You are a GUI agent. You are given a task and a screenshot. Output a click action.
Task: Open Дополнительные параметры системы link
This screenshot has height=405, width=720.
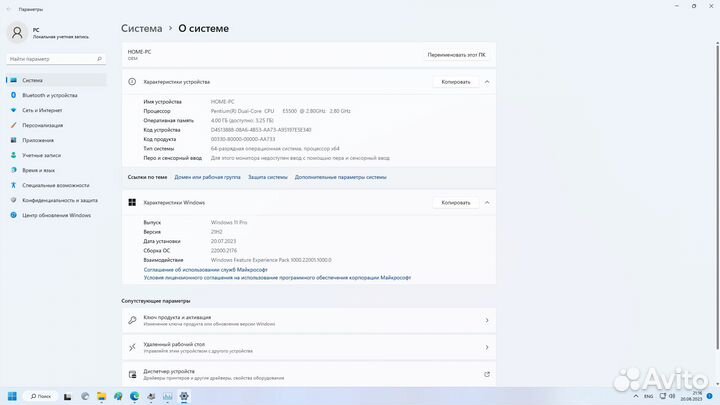340,177
